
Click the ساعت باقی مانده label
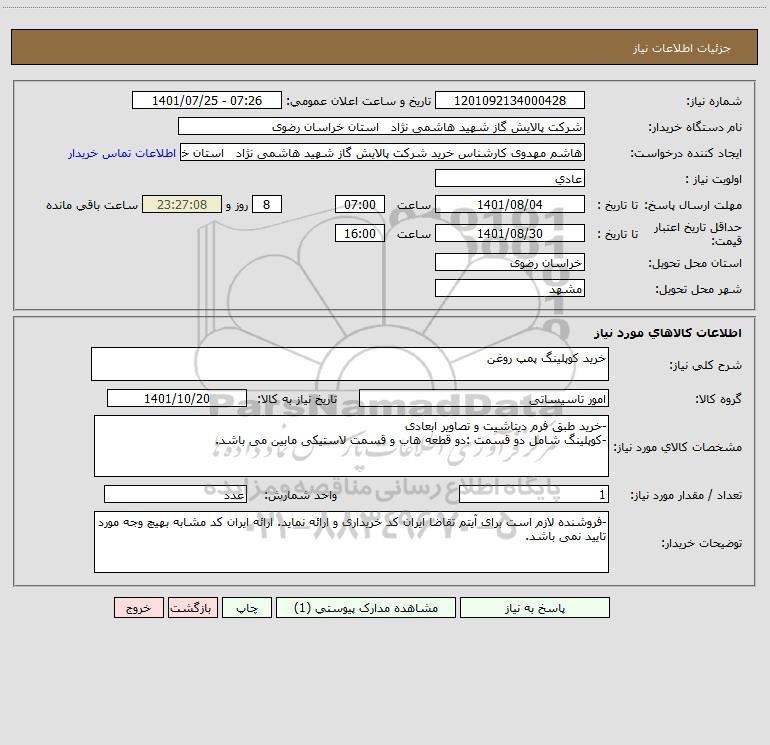(92, 205)
